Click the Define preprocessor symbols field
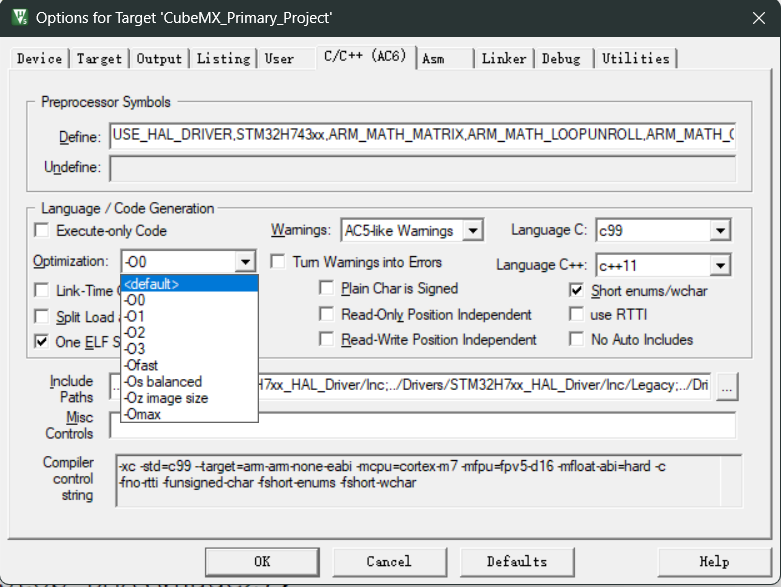781x587 pixels. point(422,135)
